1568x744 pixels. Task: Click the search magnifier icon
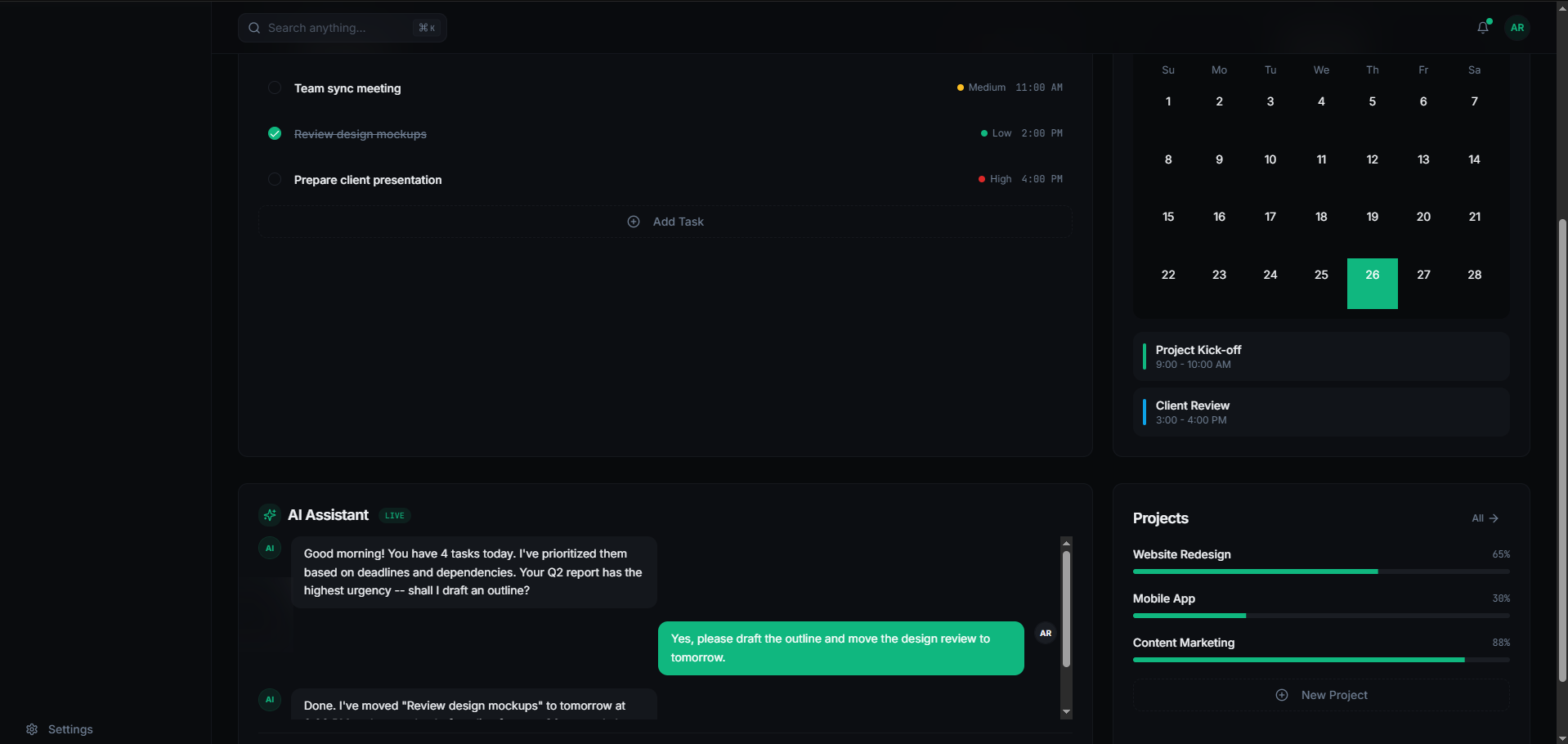[x=254, y=28]
